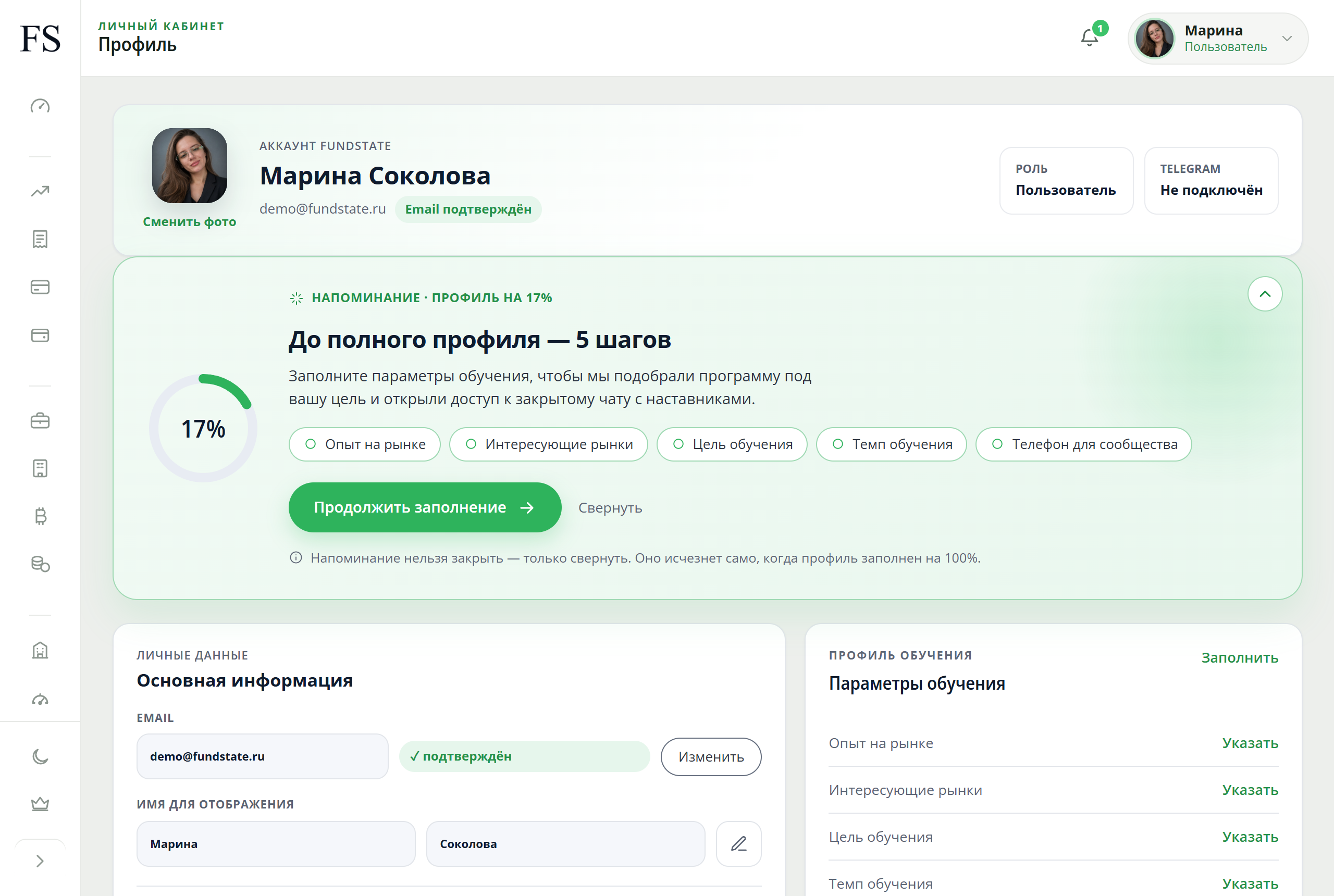Select the Цель обучения chip

[x=732, y=444]
